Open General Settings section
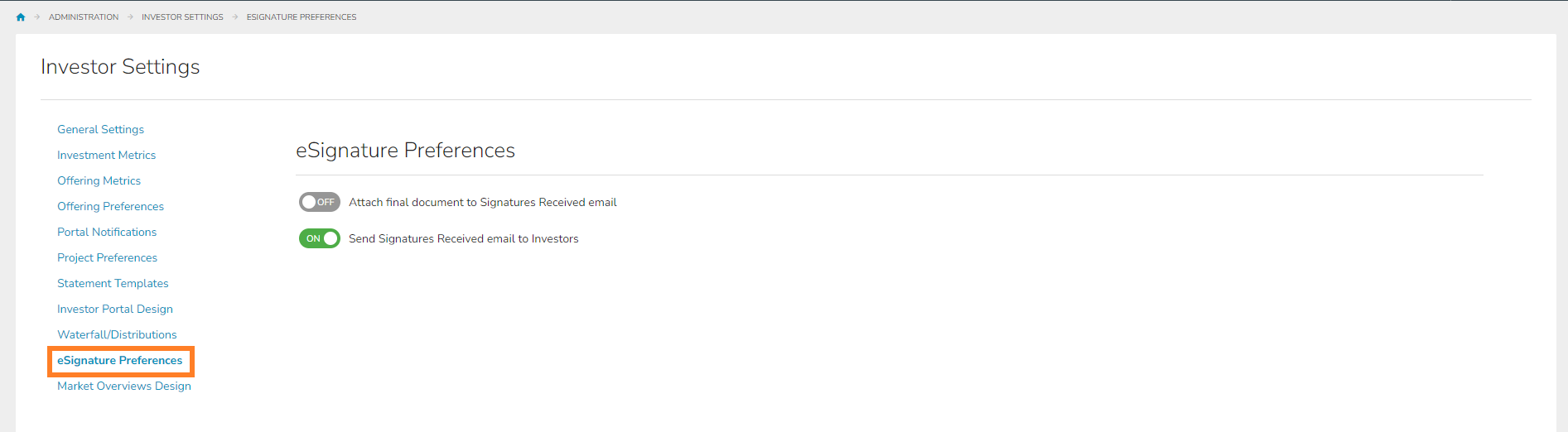1568x432 pixels. click(x=100, y=129)
